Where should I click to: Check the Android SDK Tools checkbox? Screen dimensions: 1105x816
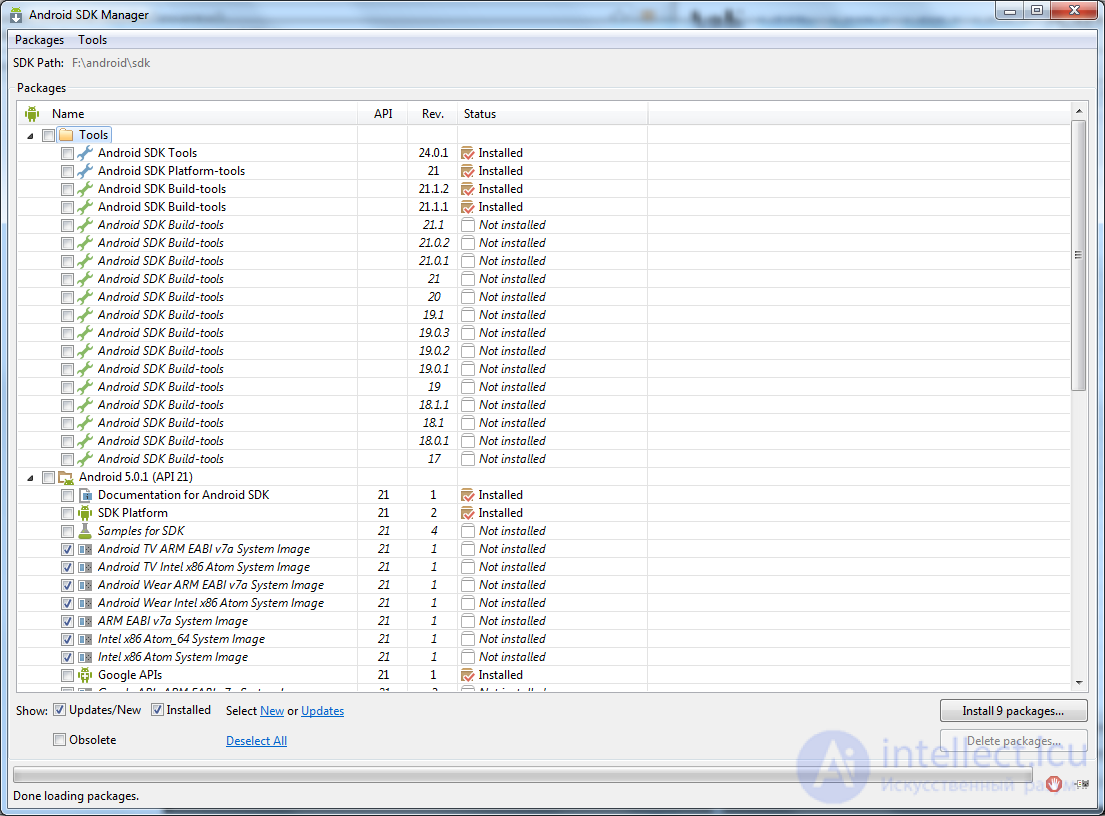click(67, 153)
